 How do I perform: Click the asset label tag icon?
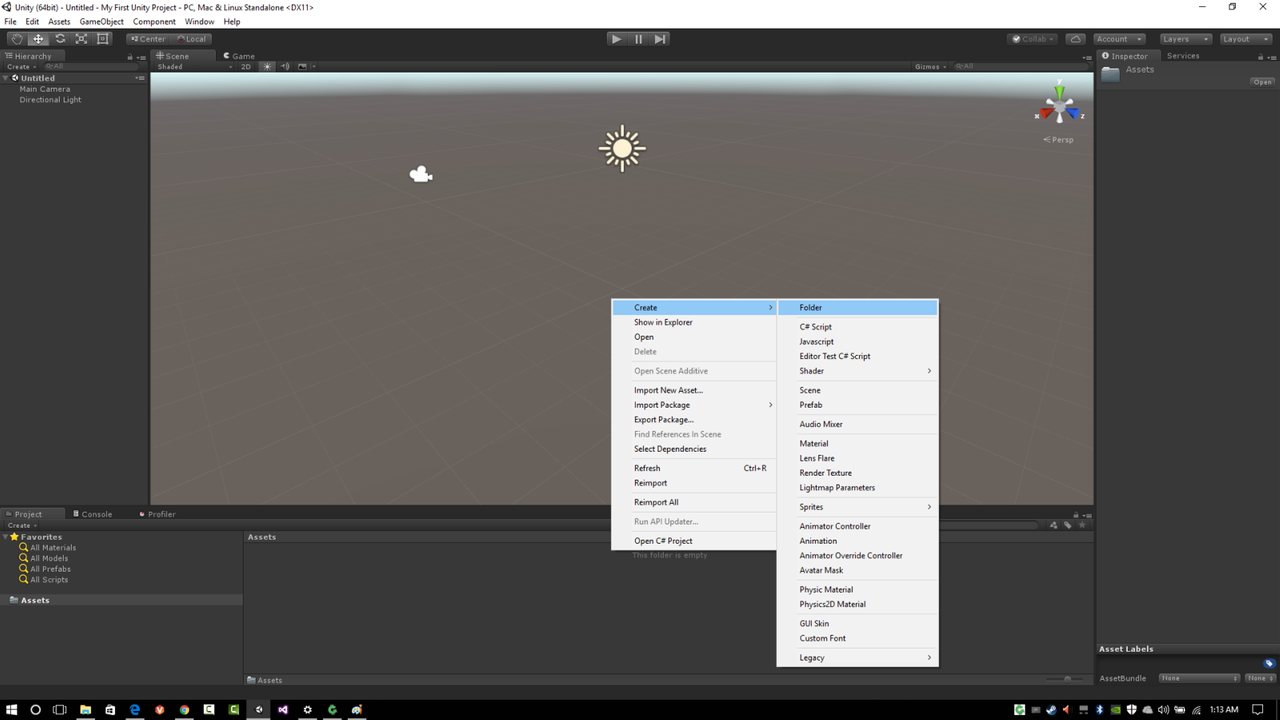pyautogui.click(x=1269, y=663)
